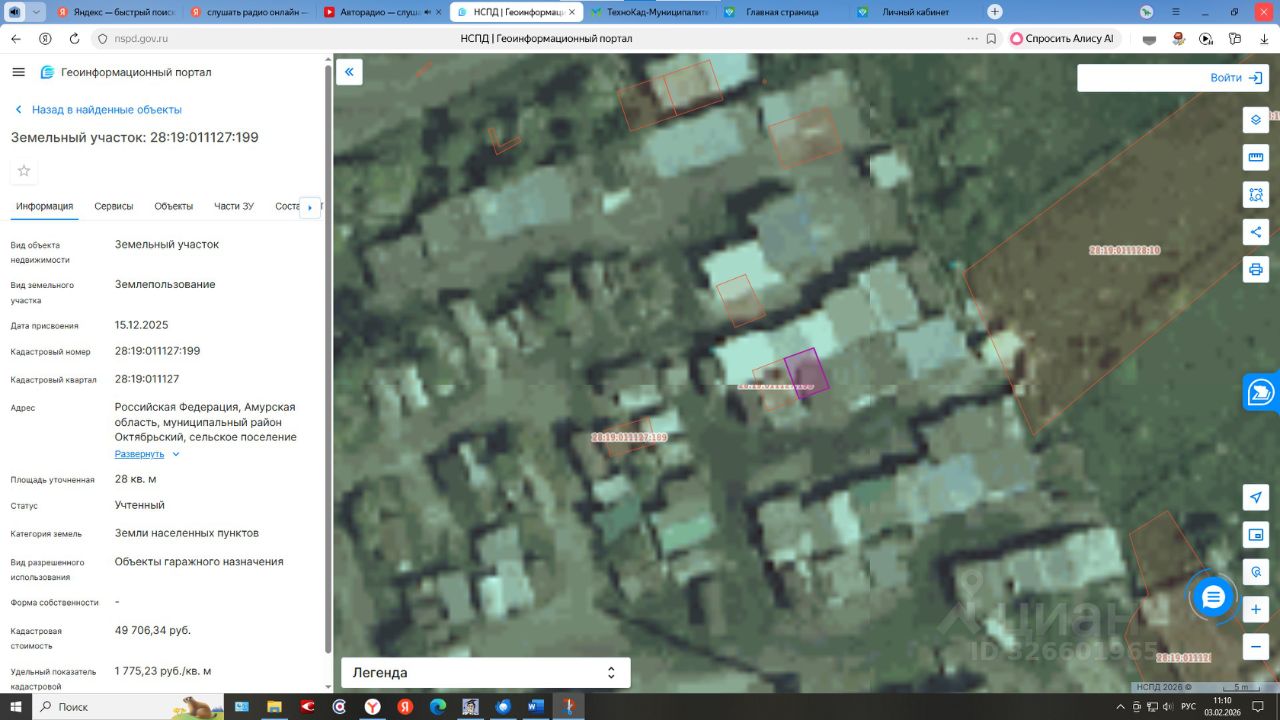Share the current map view

(x=1255, y=232)
